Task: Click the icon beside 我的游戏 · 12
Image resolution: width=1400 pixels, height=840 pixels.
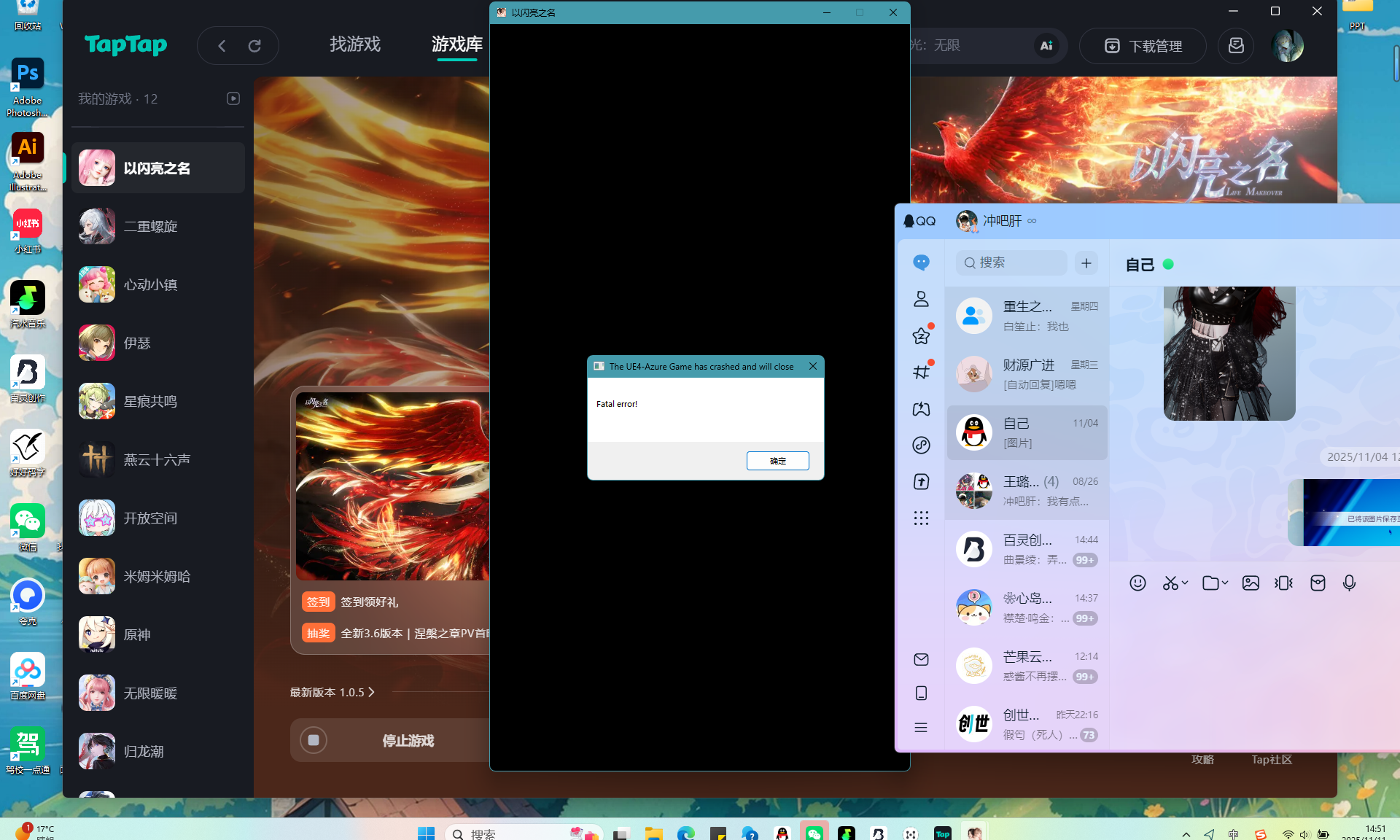Action: [x=233, y=98]
